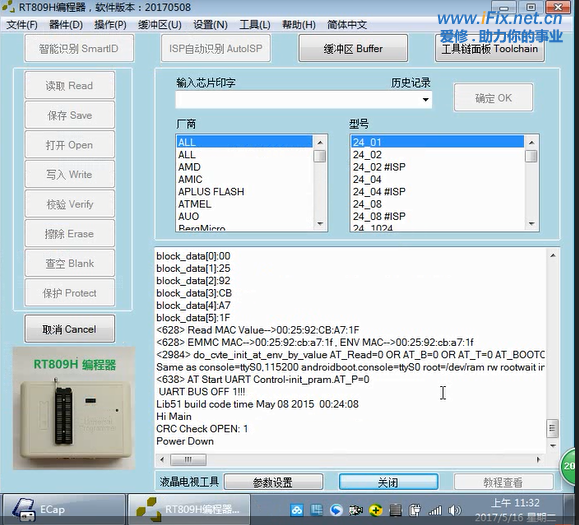Click the 擦除 Erase button
The image size is (579, 525).
click(x=69, y=234)
